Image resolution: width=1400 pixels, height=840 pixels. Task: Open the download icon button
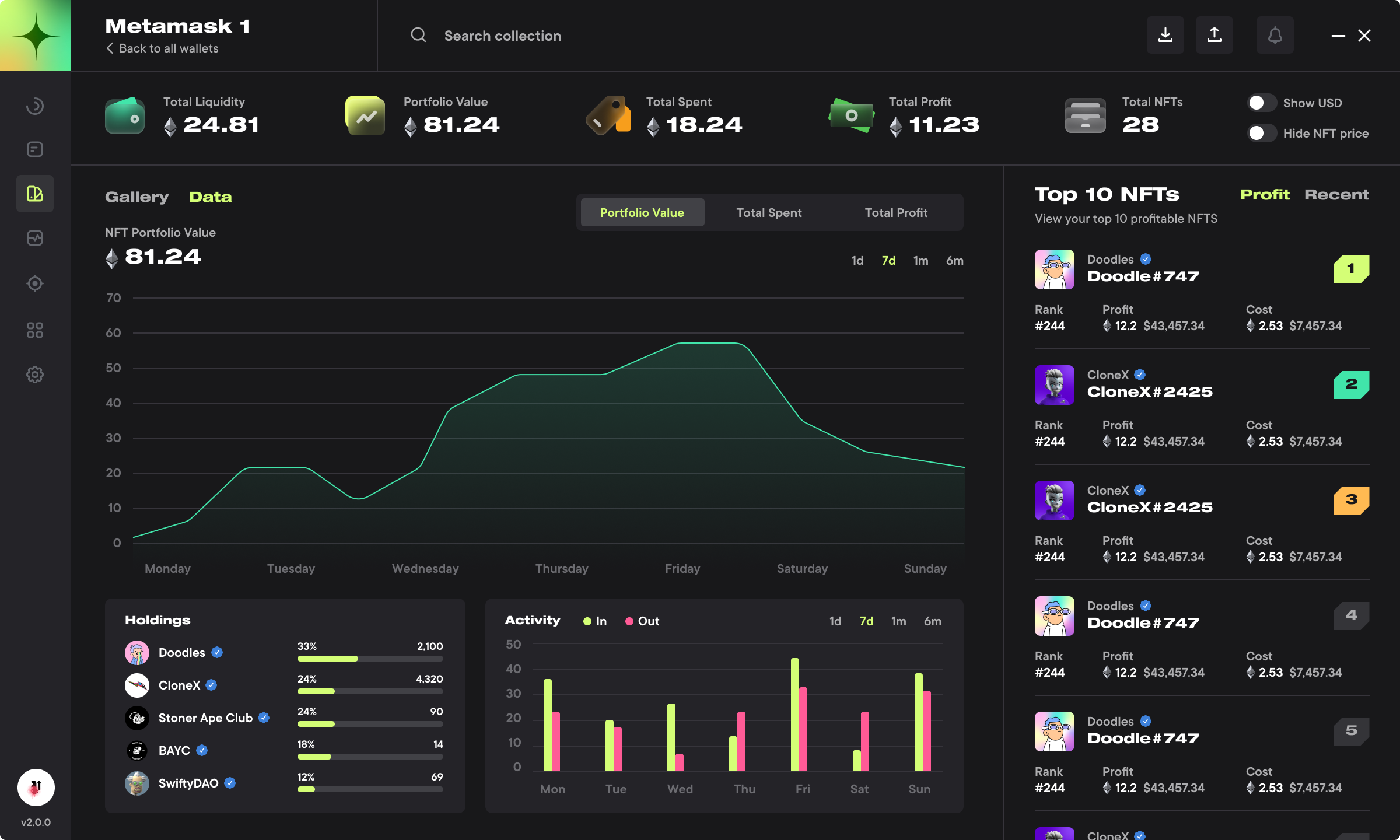tap(1165, 36)
